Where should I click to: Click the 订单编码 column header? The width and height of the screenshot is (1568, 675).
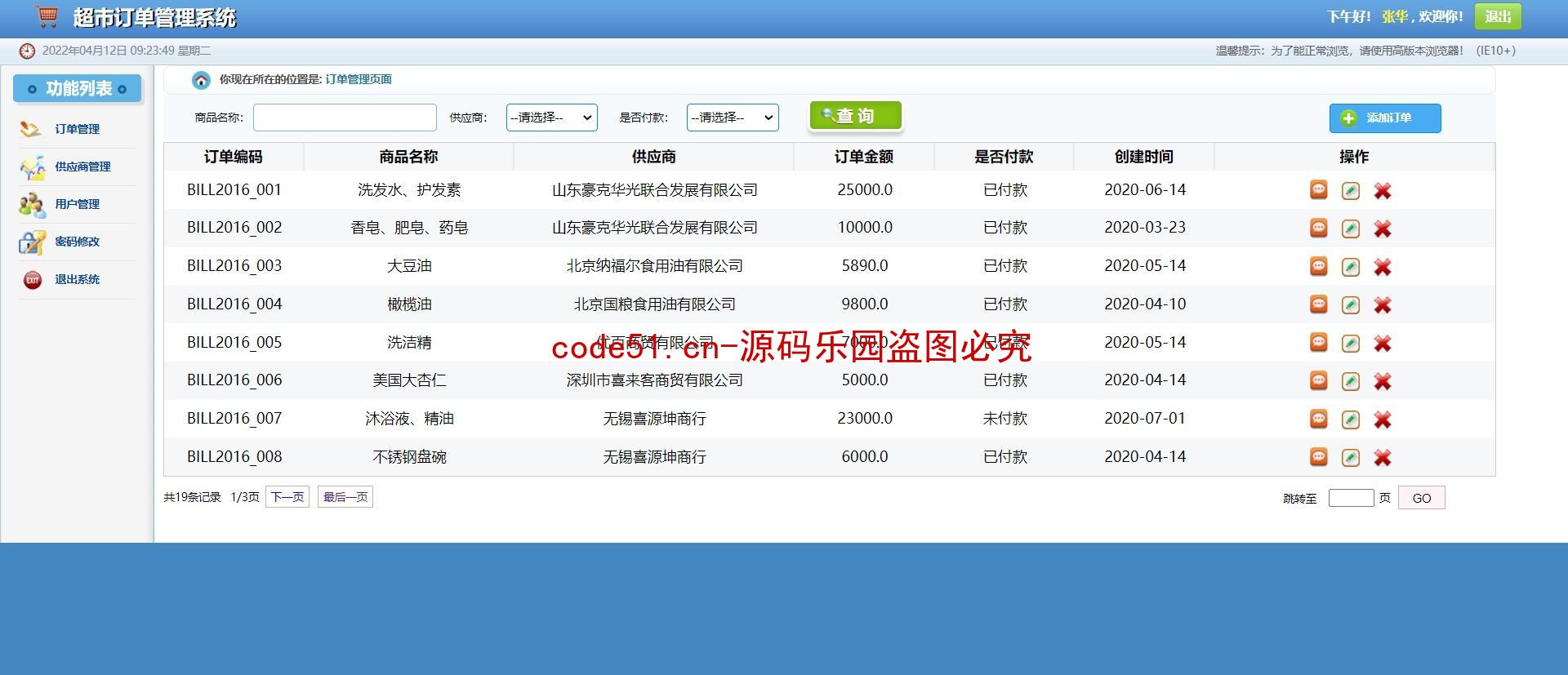click(234, 157)
